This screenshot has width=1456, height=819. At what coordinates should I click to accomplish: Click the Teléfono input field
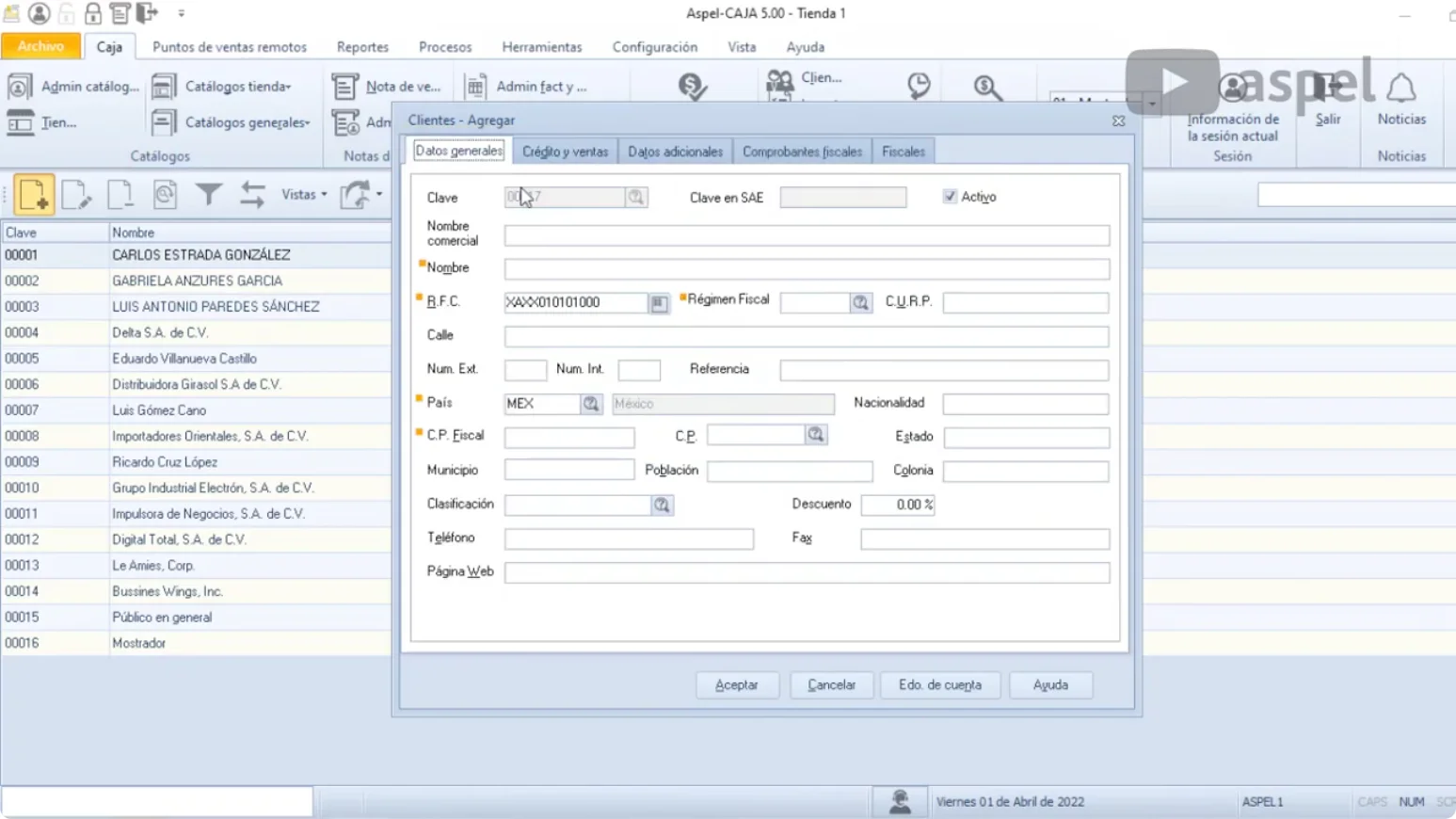coord(629,538)
